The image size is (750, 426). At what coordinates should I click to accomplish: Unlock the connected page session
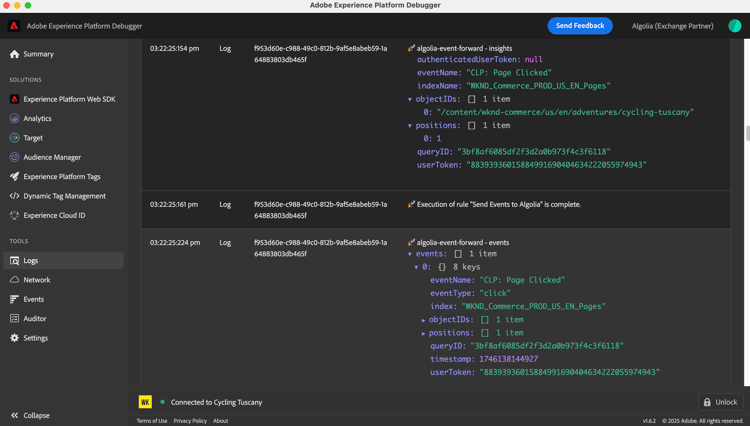pyautogui.click(x=720, y=402)
